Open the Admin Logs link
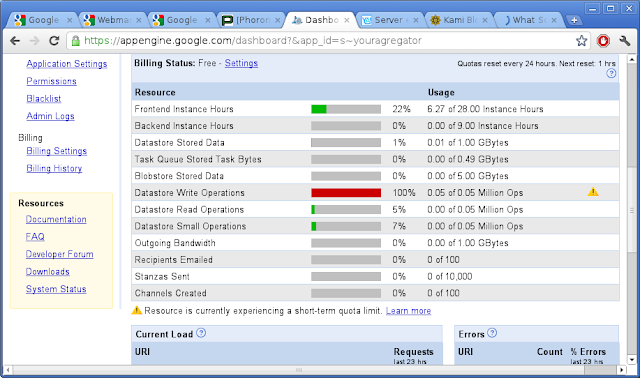640x378 pixels. [51, 116]
